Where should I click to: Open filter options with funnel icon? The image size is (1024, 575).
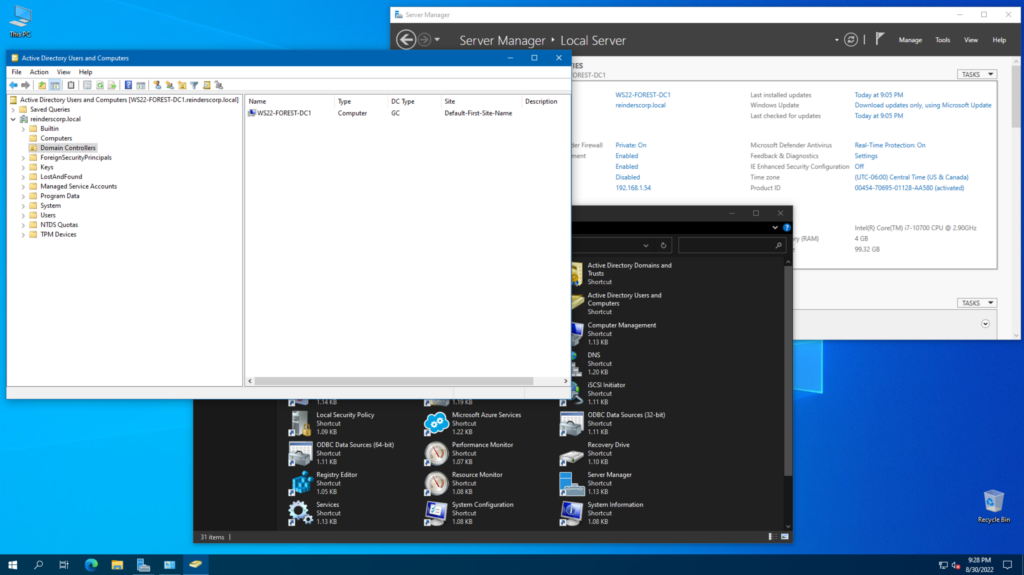pos(194,85)
